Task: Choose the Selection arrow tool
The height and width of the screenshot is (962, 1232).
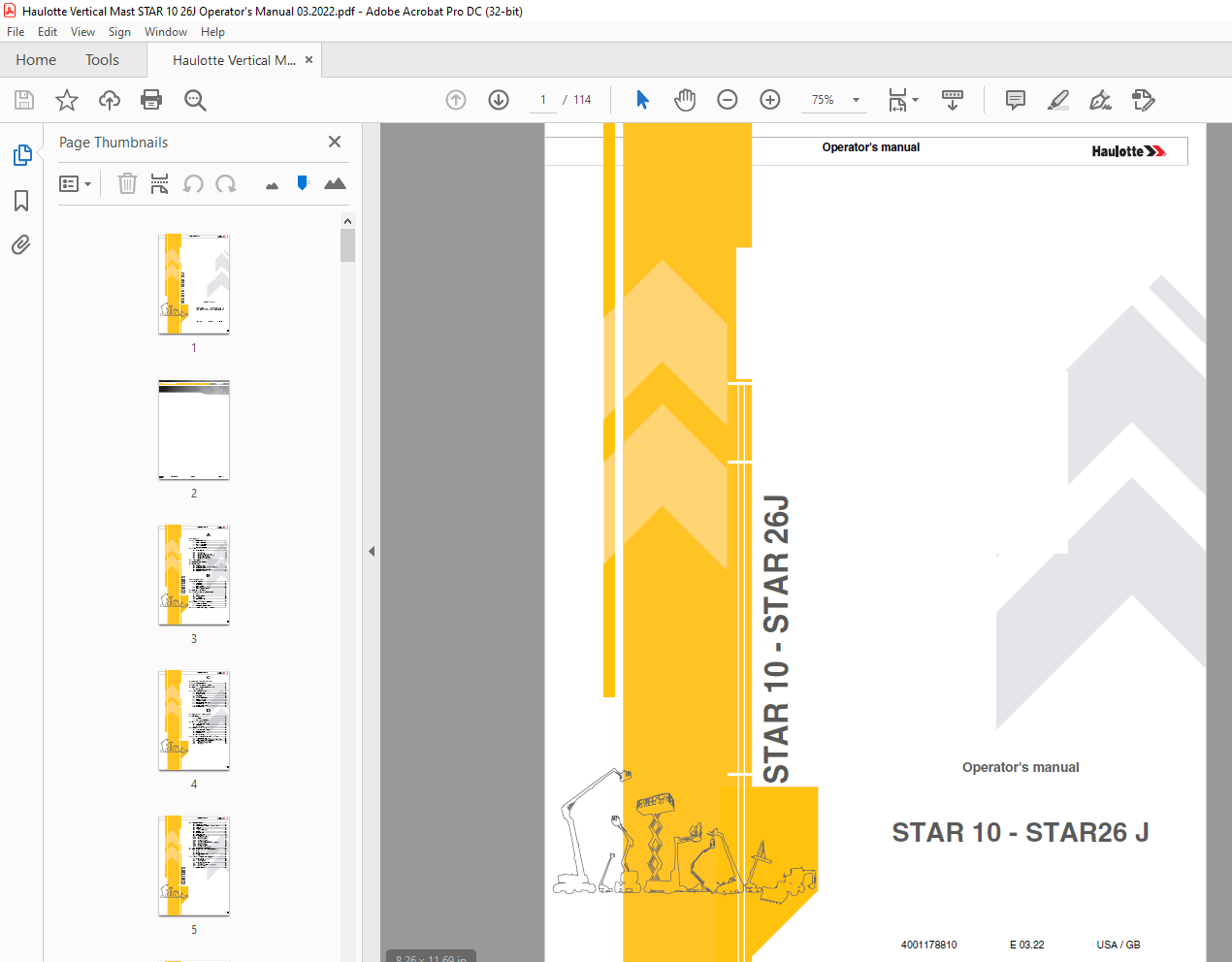Action: (642, 100)
